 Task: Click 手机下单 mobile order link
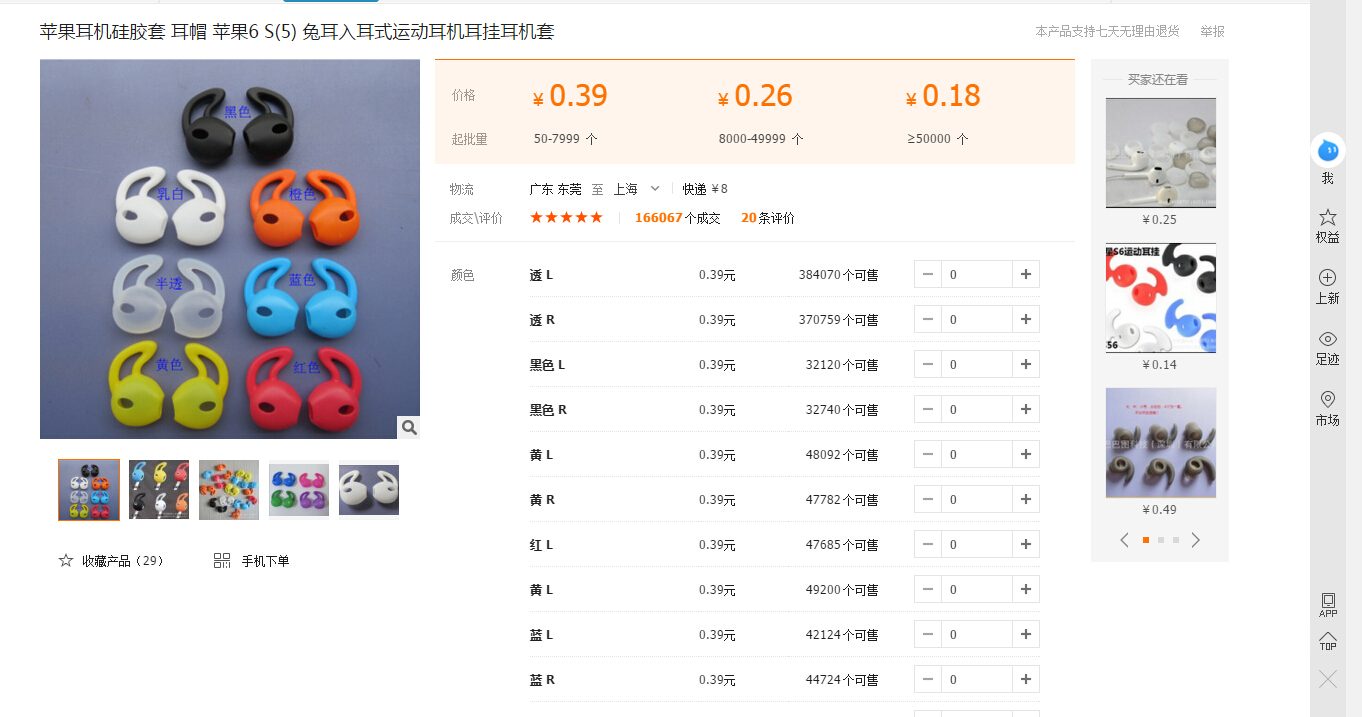tap(265, 561)
